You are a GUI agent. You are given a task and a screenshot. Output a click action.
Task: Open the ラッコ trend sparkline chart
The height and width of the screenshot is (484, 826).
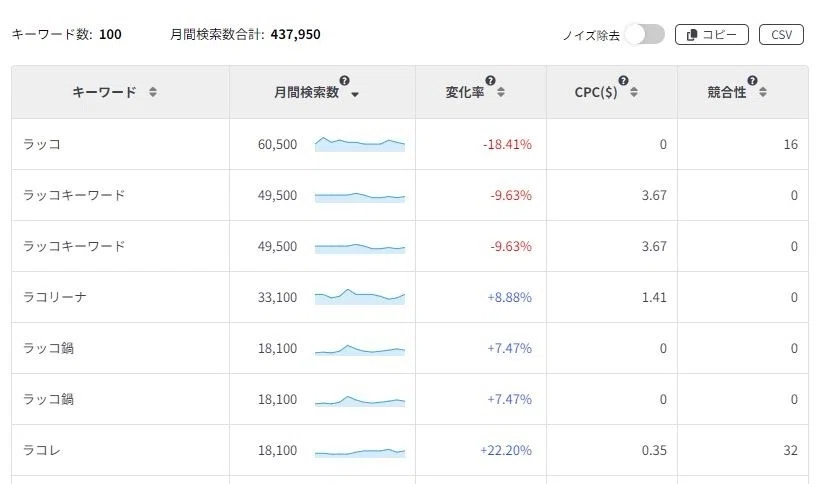[x=360, y=144]
